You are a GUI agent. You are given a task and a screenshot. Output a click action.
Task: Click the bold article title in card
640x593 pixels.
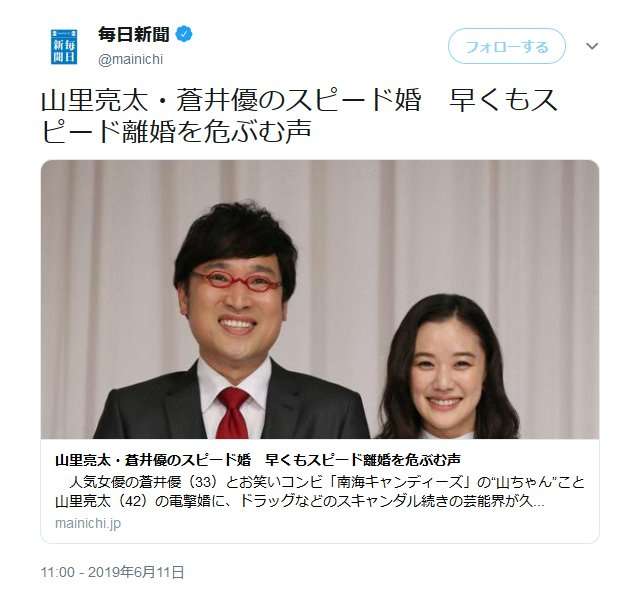258,460
